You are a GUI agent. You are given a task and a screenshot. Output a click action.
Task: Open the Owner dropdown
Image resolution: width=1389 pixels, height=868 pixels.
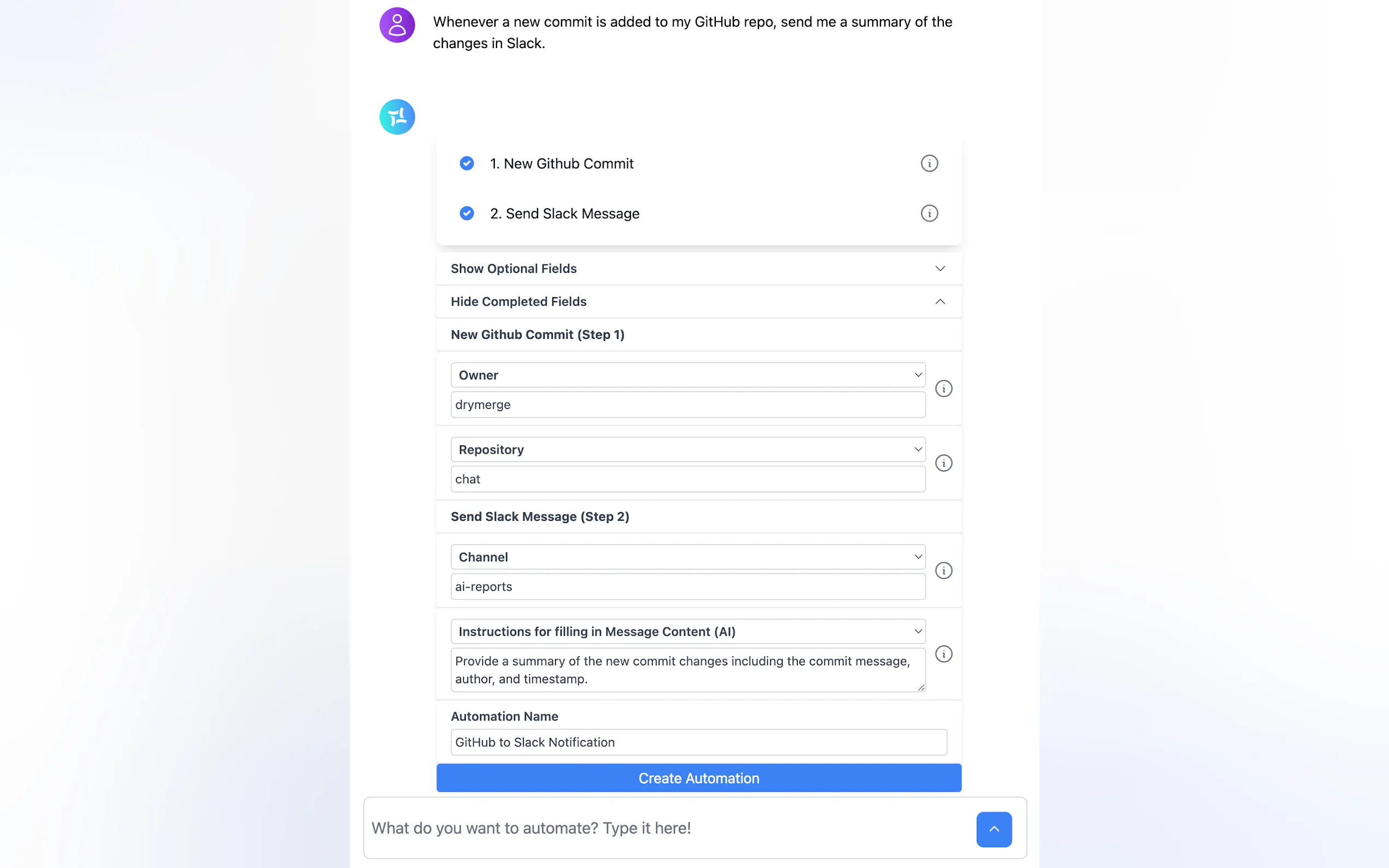pos(687,376)
